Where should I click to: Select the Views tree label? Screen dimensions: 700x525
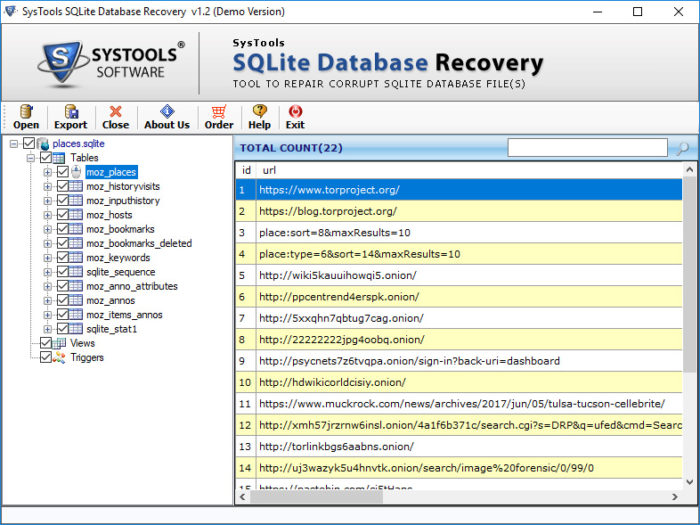[83, 343]
